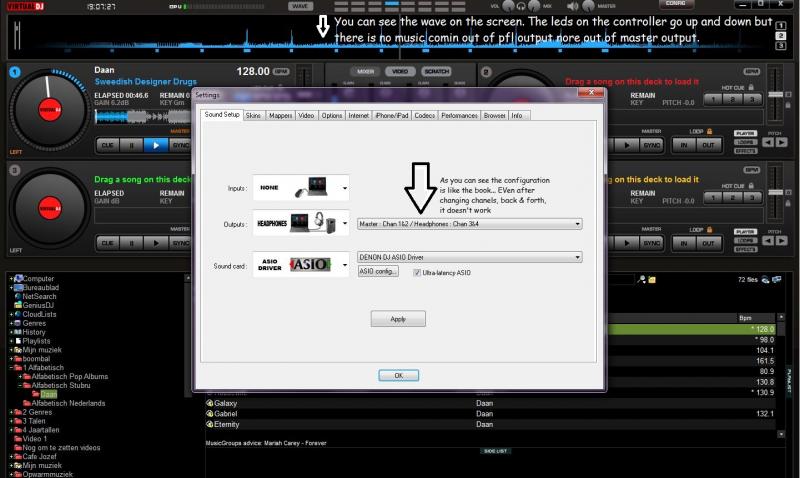Open the Mappers tab
Screen dimensions: 800x478
280,116
